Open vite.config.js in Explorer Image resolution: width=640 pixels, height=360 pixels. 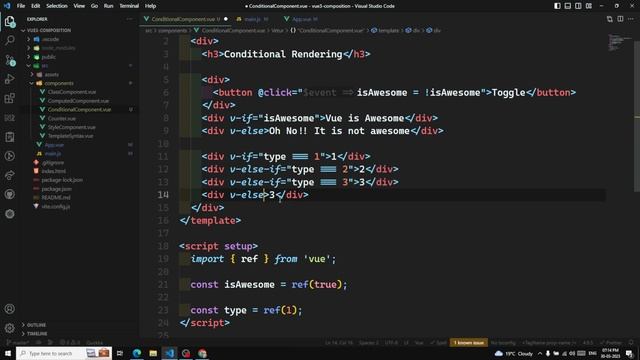56,207
